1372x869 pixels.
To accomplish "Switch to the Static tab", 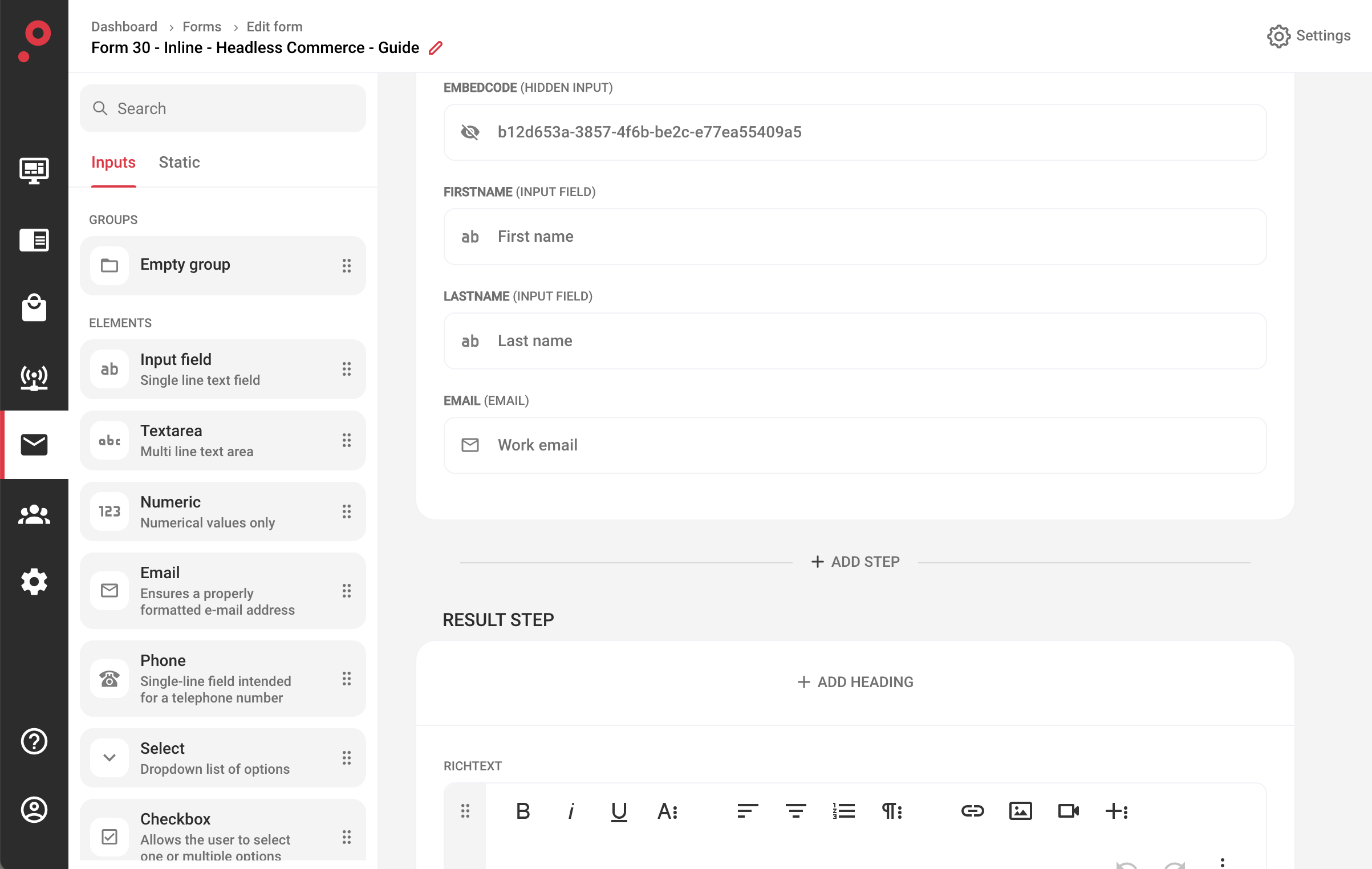I will pyautogui.click(x=179, y=162).
